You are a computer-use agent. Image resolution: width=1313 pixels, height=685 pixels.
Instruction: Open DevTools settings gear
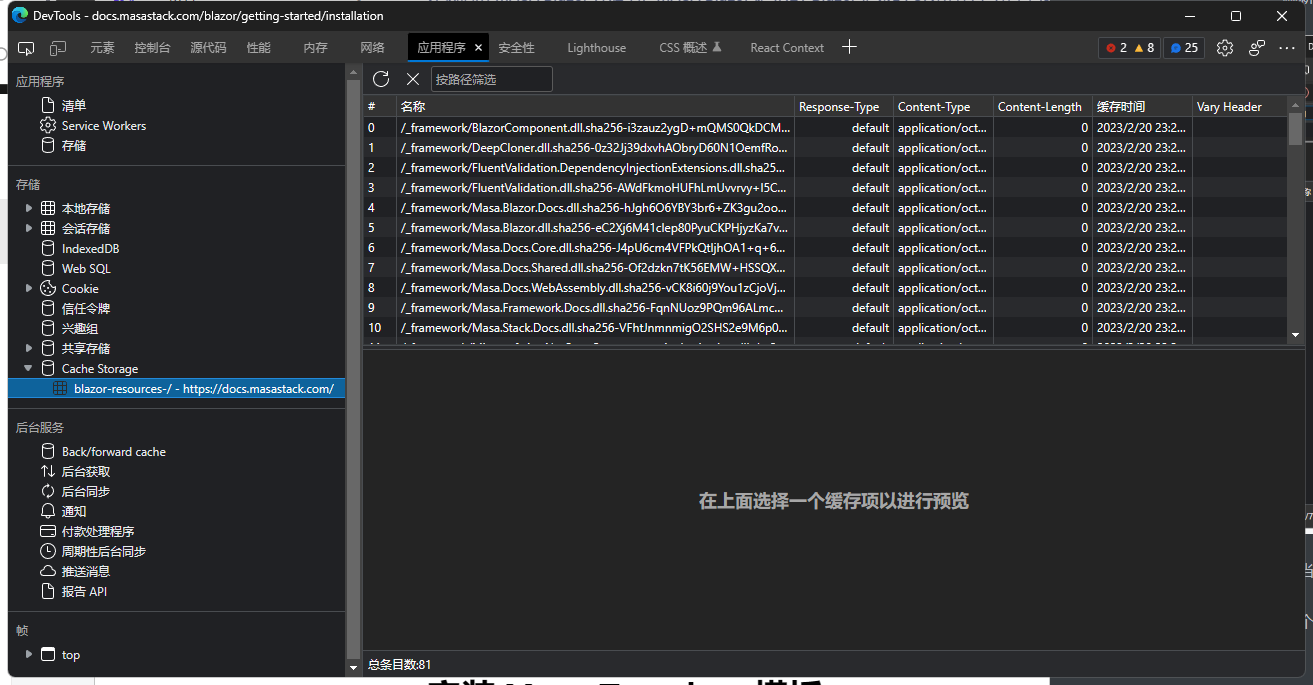pyautogui.click(x=1225, y=47)
